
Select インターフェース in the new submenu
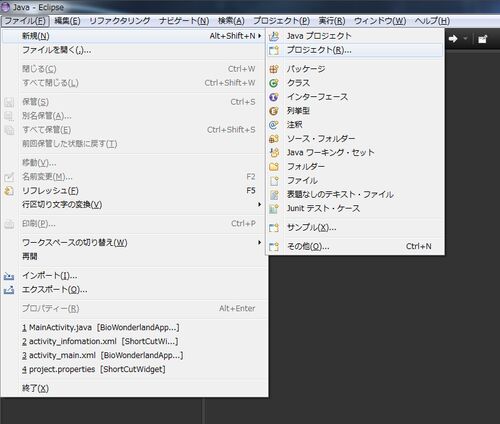coord(355,97)
